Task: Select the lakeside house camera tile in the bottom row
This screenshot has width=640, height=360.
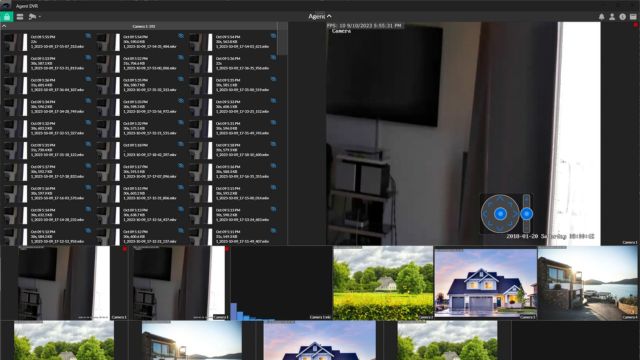Action: pyautogui.click(x=192, y=340)
